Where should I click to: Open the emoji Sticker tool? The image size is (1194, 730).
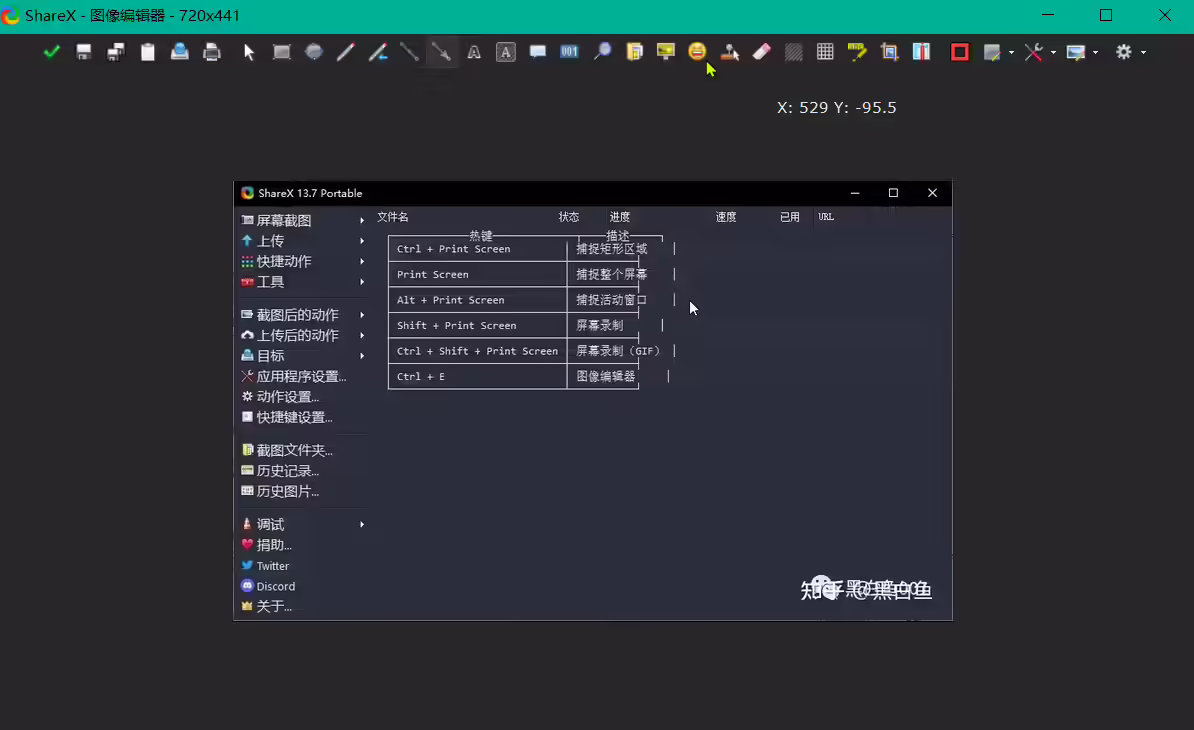pos(698,52)
